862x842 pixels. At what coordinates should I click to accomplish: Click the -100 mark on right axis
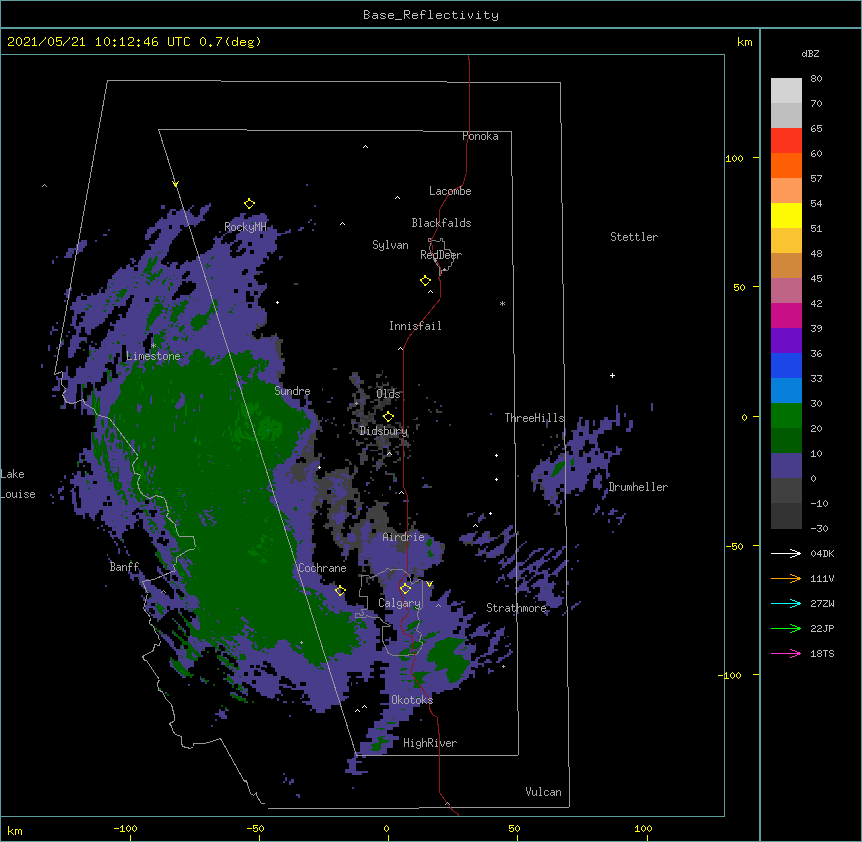click(x=730, y=675)
